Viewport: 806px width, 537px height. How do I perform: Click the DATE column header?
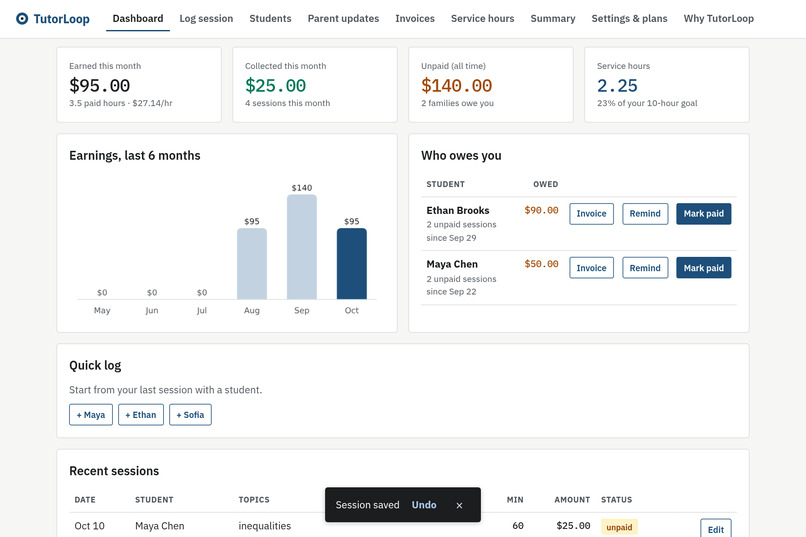pyautogui.click(x=85, y=499)
